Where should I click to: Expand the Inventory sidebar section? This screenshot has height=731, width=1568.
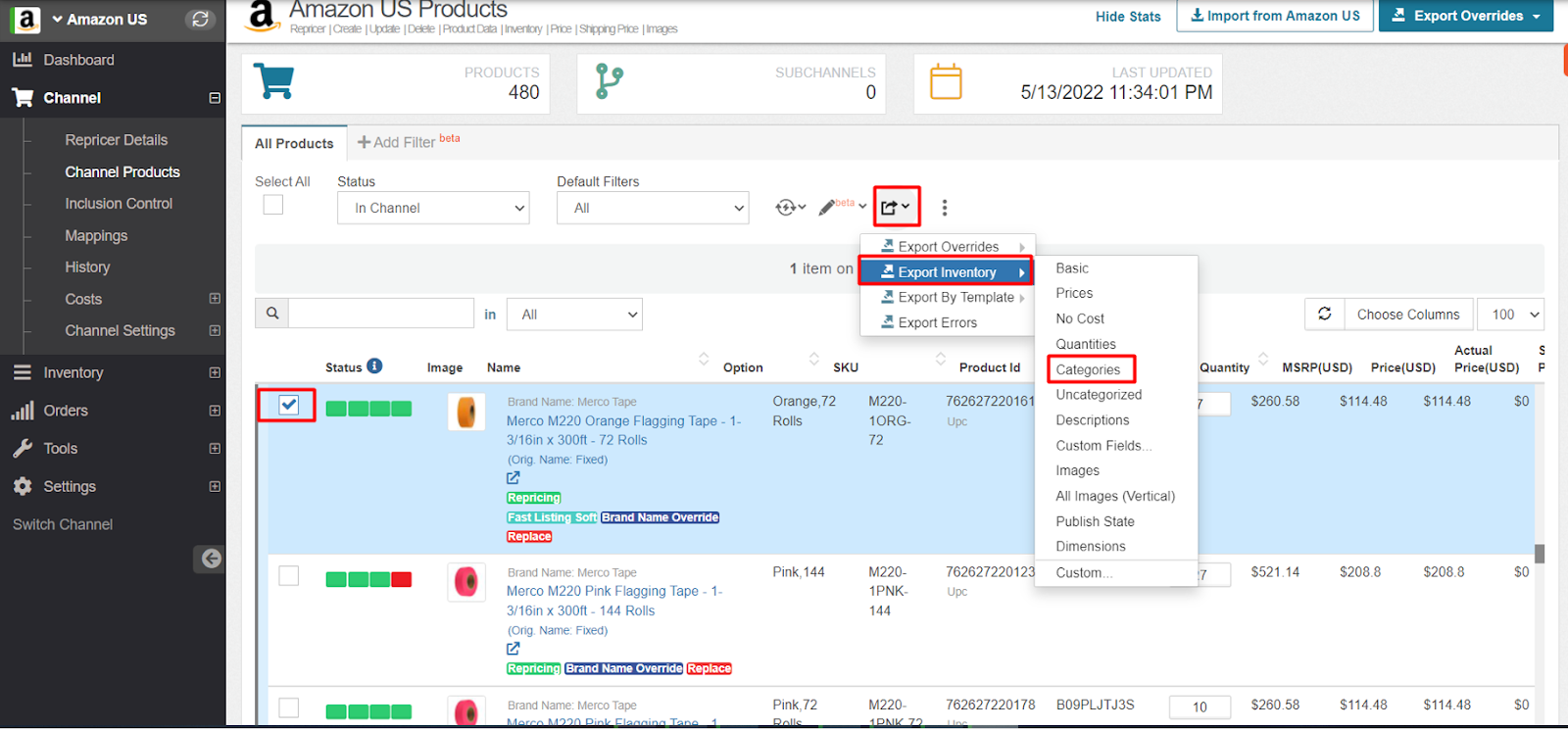(215, 372)
